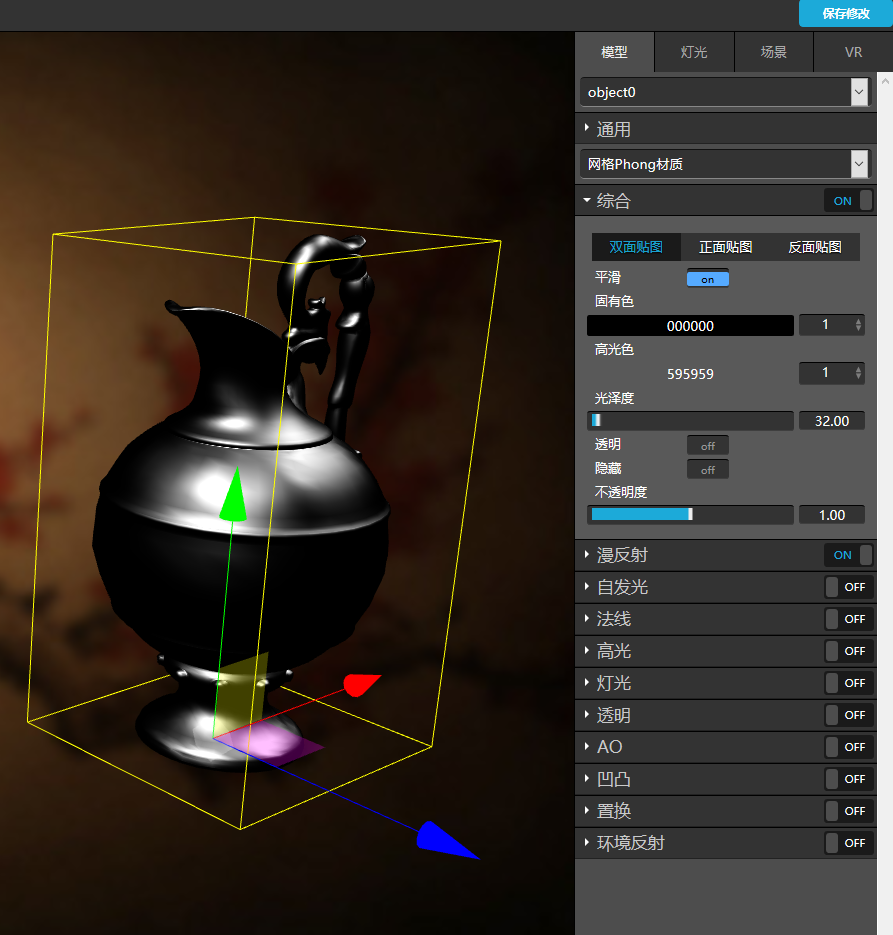Switch to the 场景 tab

(x=774, y=52)
